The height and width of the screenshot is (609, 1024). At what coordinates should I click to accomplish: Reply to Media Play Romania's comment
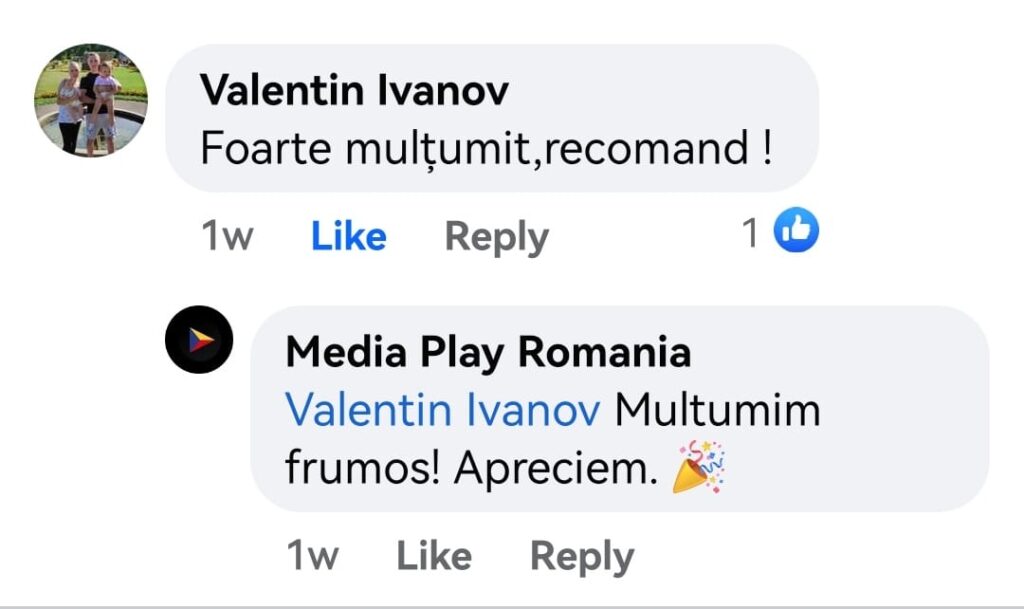[x=581, y=556]
